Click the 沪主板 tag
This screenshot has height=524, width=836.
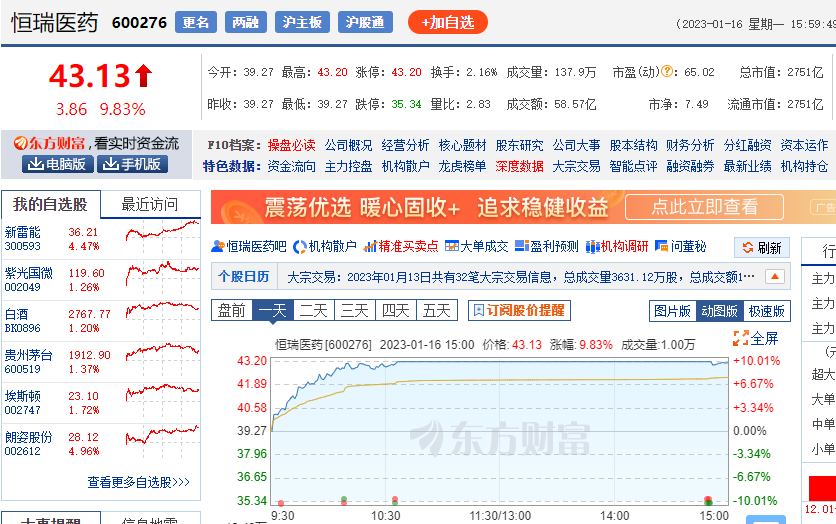tap(302, 22)
